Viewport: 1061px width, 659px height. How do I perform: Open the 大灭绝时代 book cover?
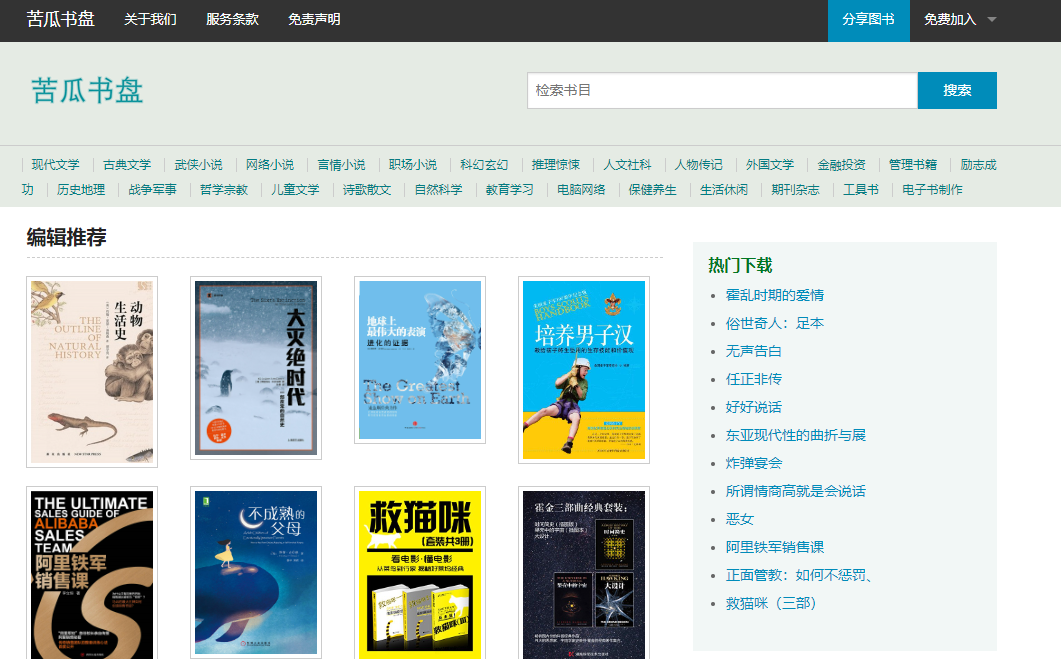click(x=256, y=368)
